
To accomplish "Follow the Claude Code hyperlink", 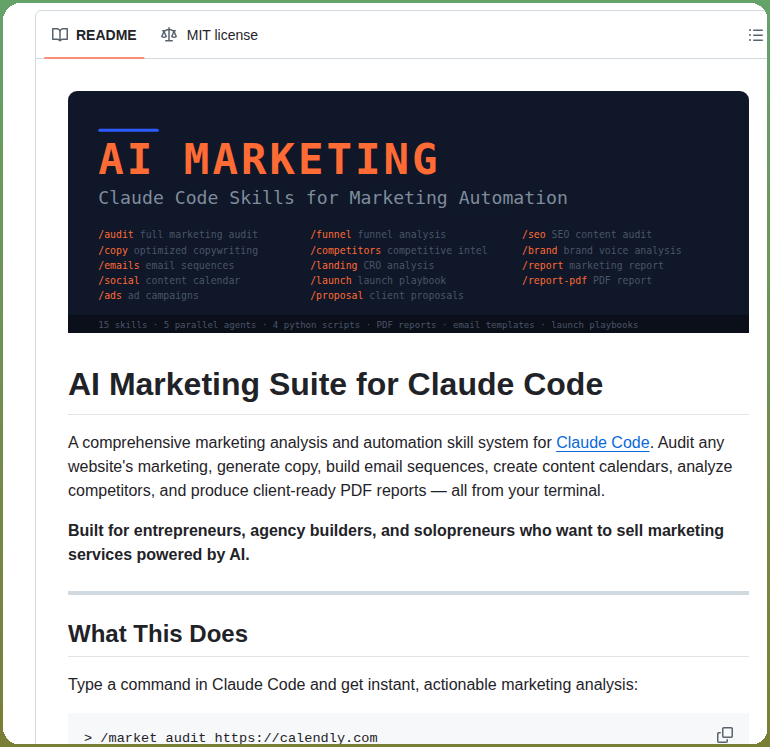I will point(603,443).
